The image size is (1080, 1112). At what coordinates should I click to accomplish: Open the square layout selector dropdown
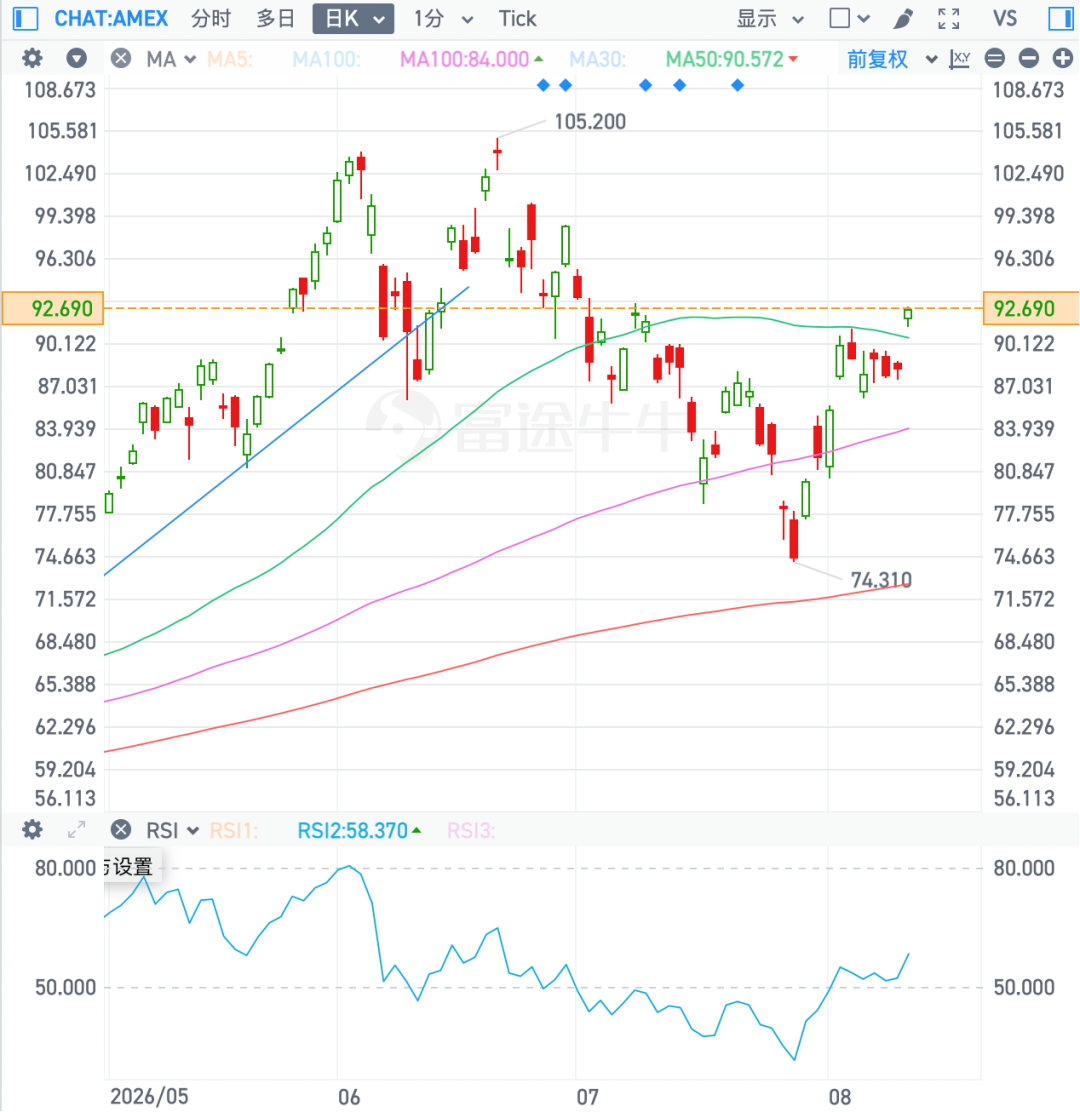click(x=850, y=18)
